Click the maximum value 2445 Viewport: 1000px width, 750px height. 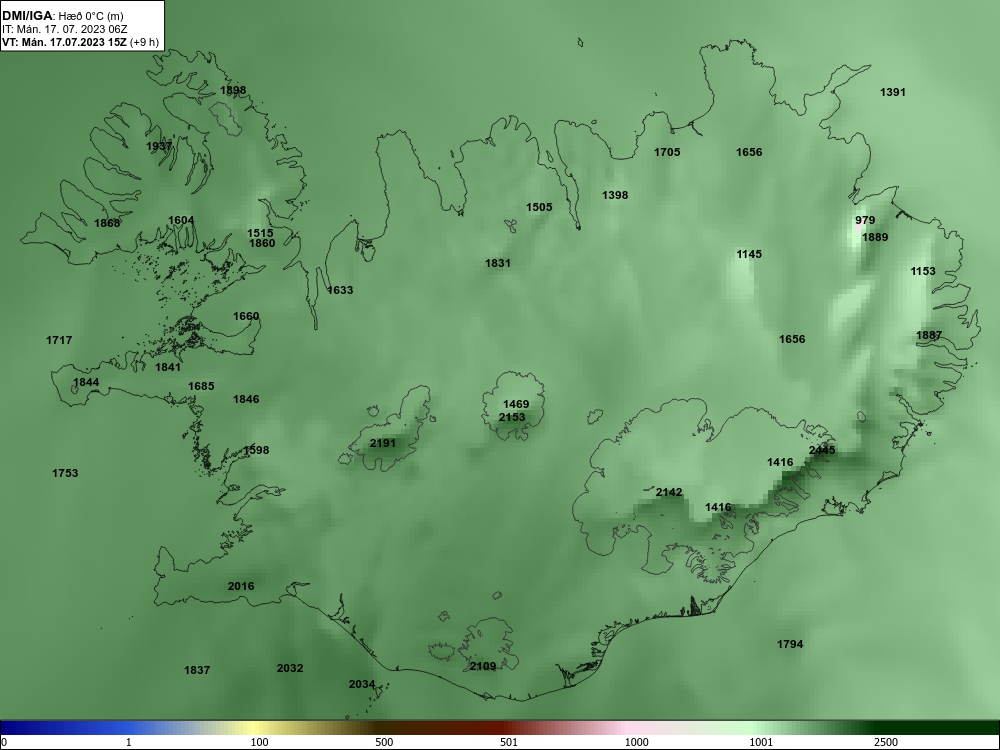tap(822, 450)
